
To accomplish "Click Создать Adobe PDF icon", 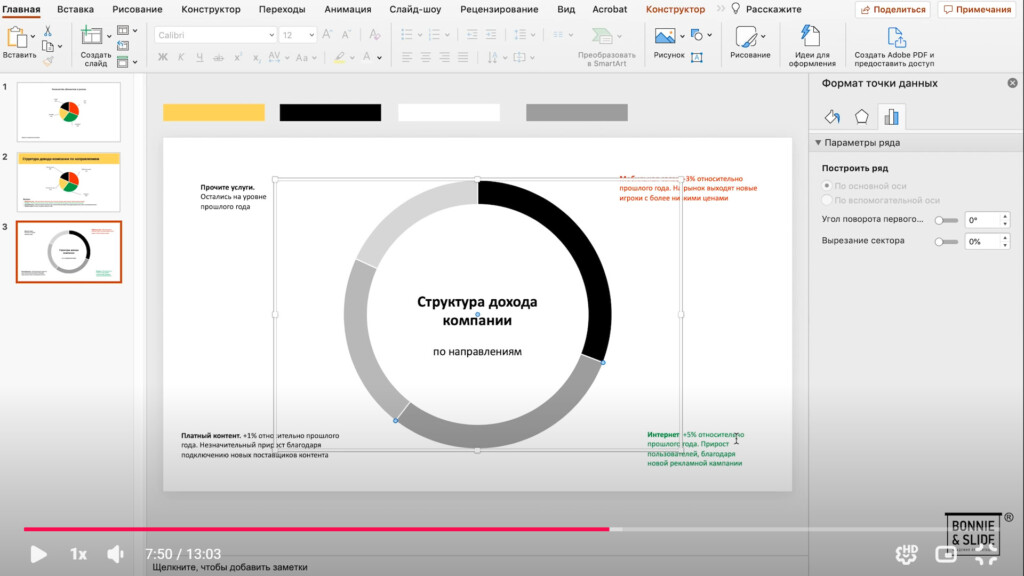I will 895,37.
